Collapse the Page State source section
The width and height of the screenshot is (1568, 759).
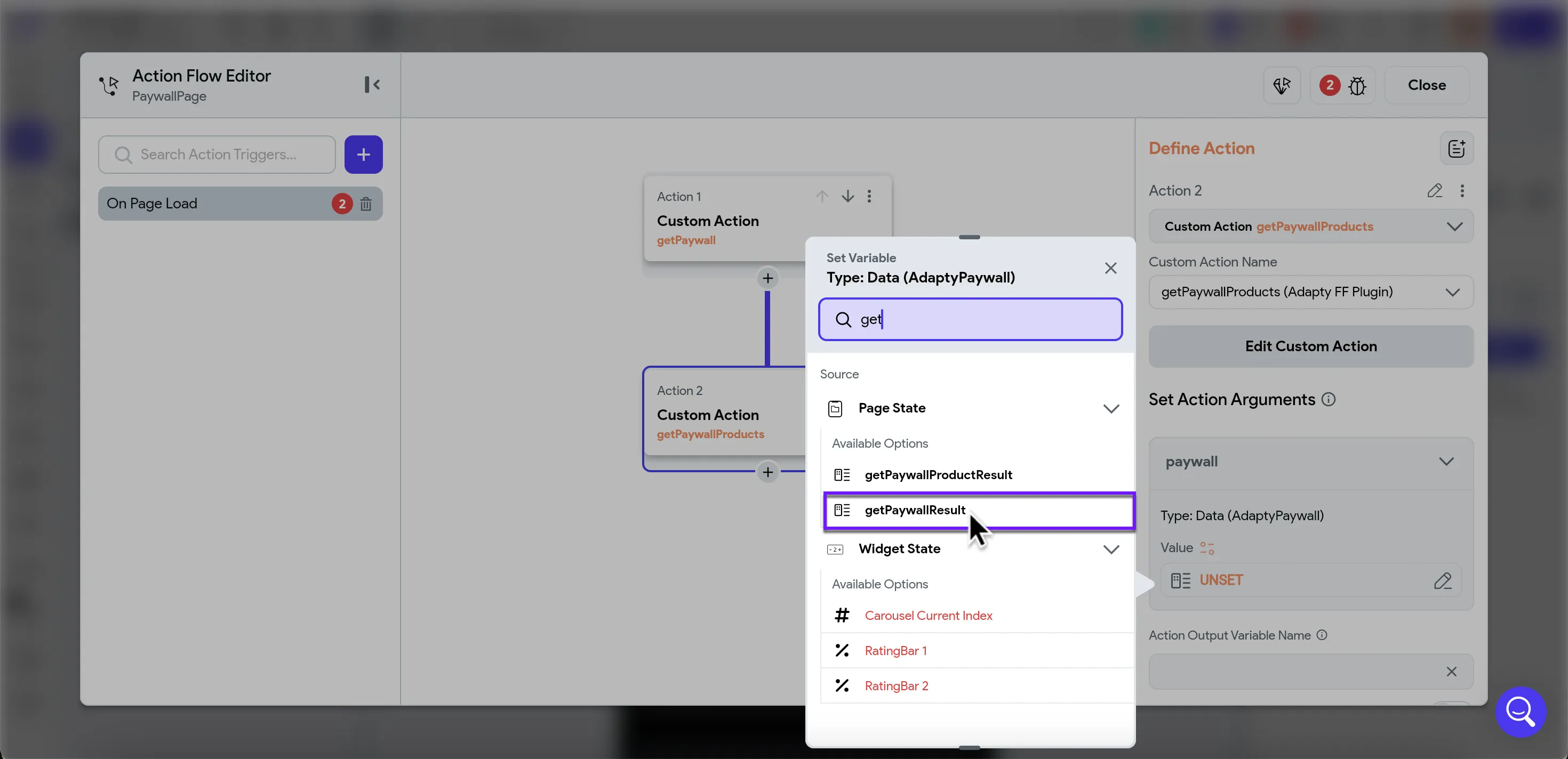1111,409
